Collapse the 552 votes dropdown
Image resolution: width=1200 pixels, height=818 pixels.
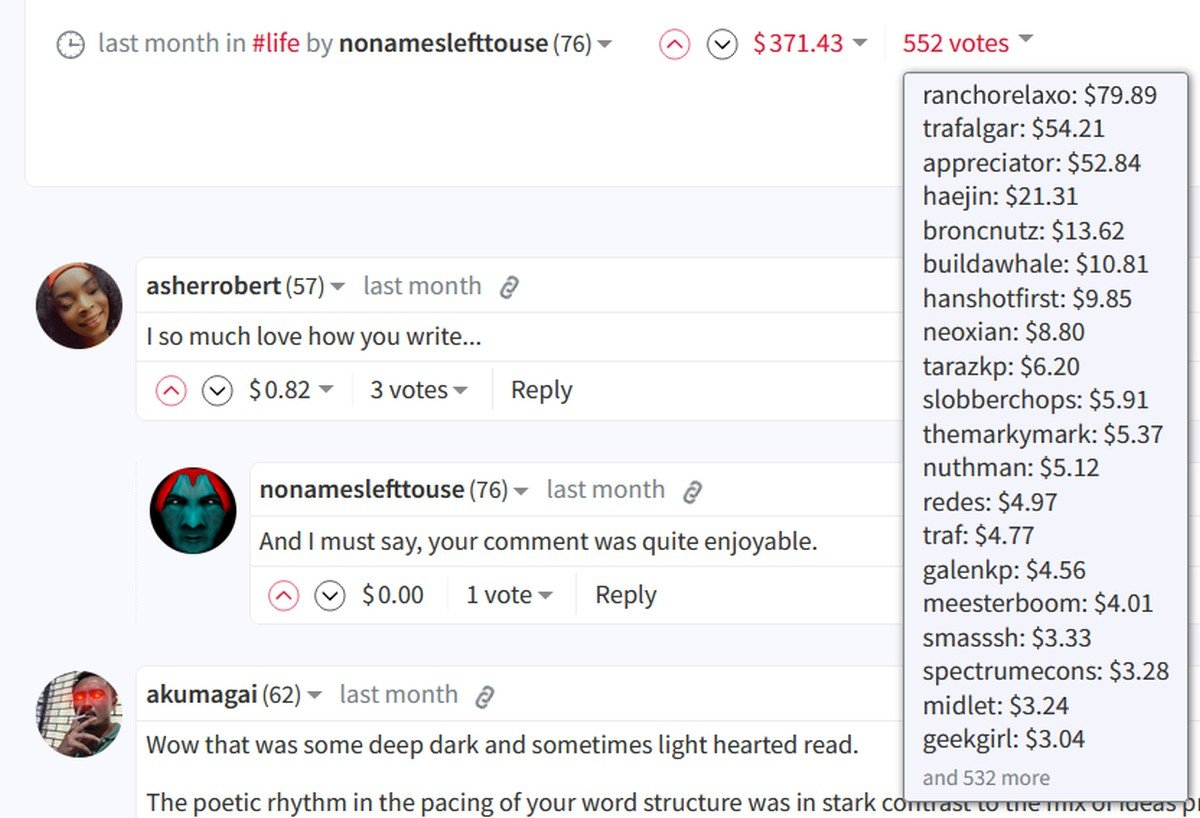(966, 43)
